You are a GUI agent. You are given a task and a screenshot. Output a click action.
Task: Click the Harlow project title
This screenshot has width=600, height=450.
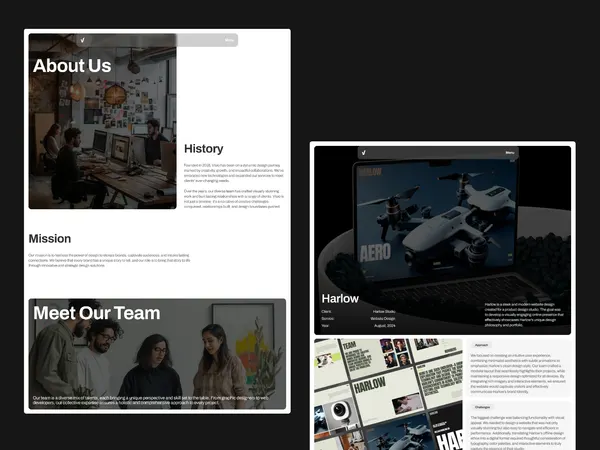340,298
